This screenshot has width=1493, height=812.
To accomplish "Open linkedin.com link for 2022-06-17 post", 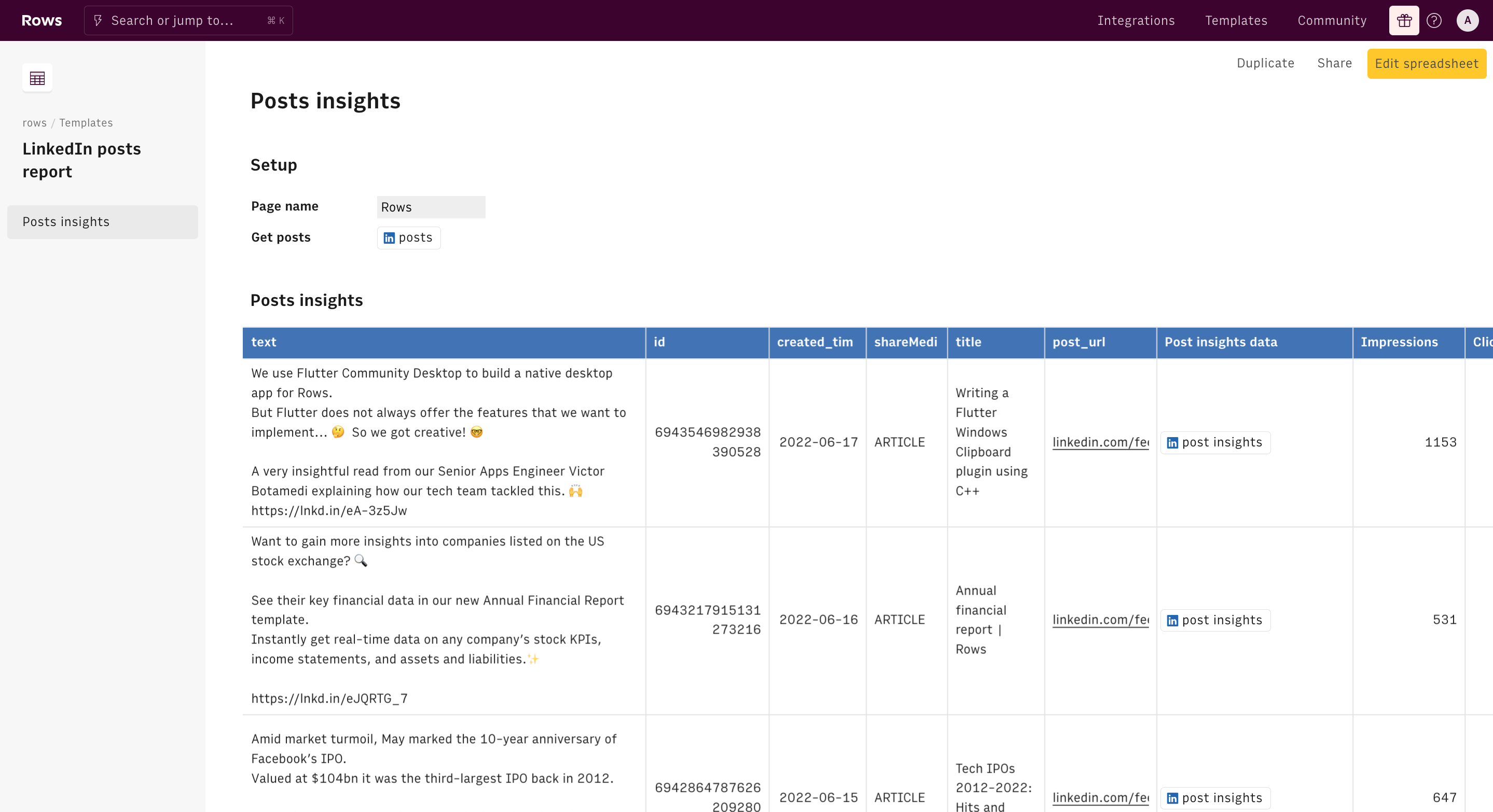I will (1100, 442).
